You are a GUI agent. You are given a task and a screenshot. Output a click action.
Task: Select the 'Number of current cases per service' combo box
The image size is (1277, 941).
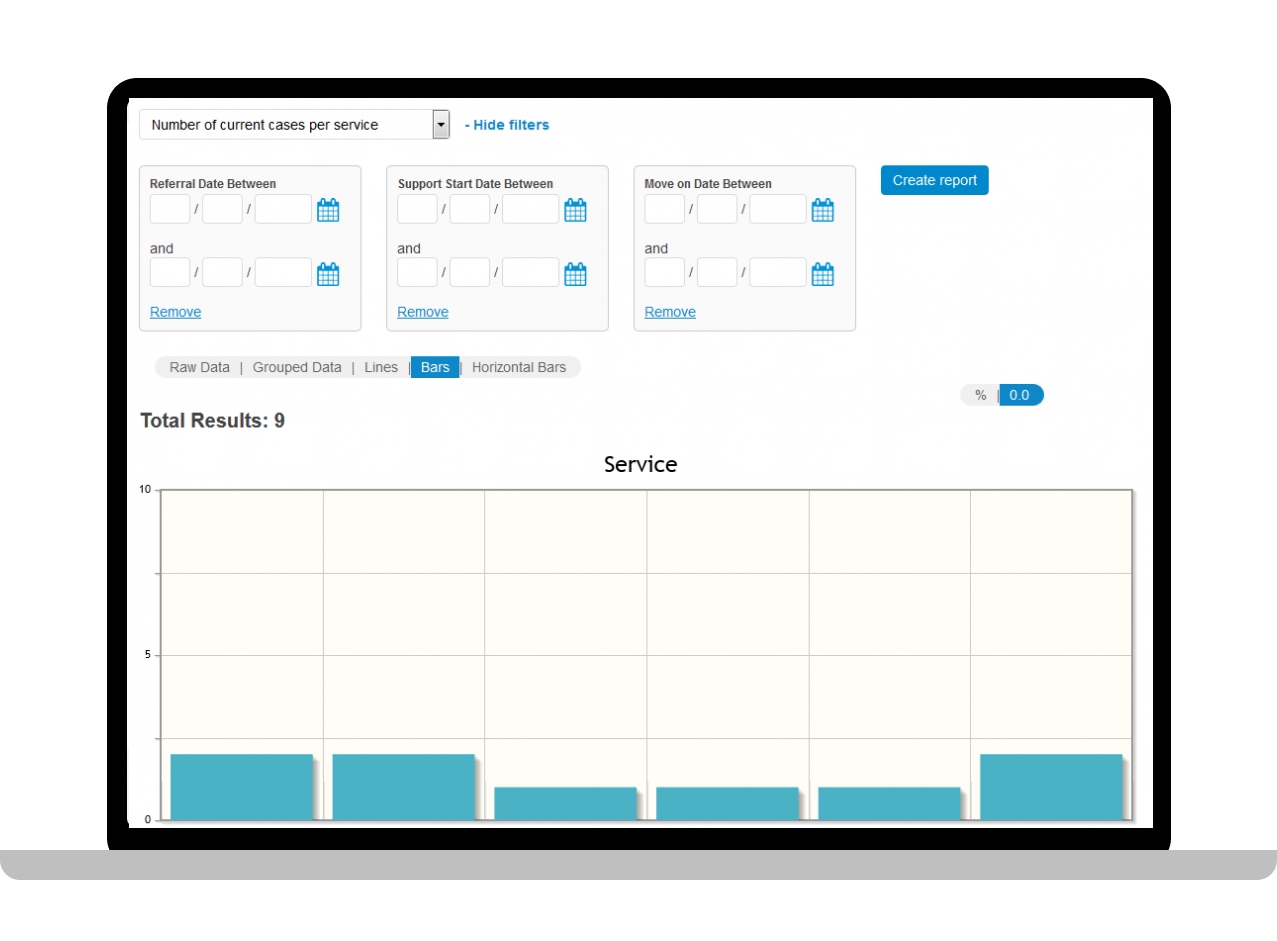[x=286, y=125]
